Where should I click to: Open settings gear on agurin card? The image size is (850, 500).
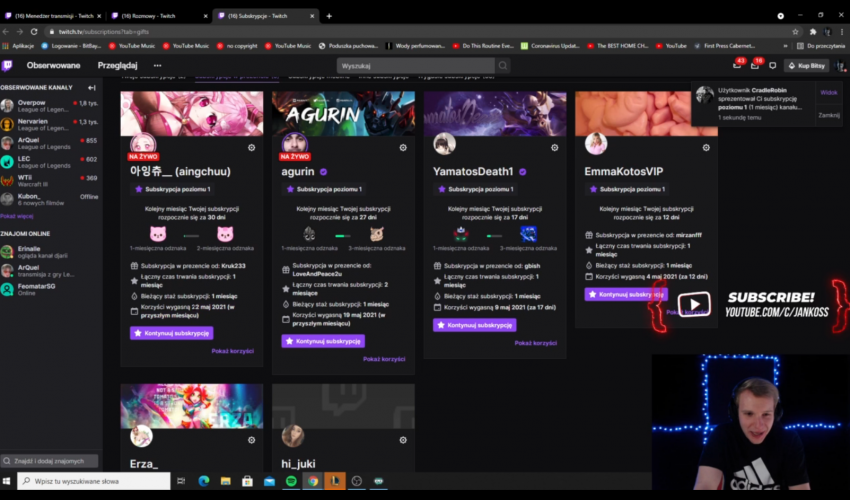pos(403,148)
